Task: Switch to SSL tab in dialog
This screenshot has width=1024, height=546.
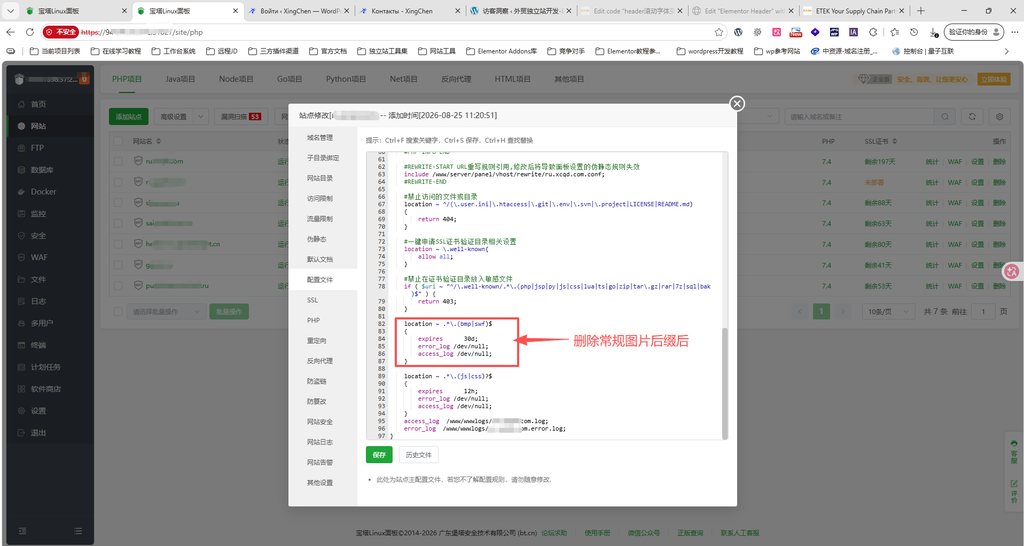Action: pos(312,300)
